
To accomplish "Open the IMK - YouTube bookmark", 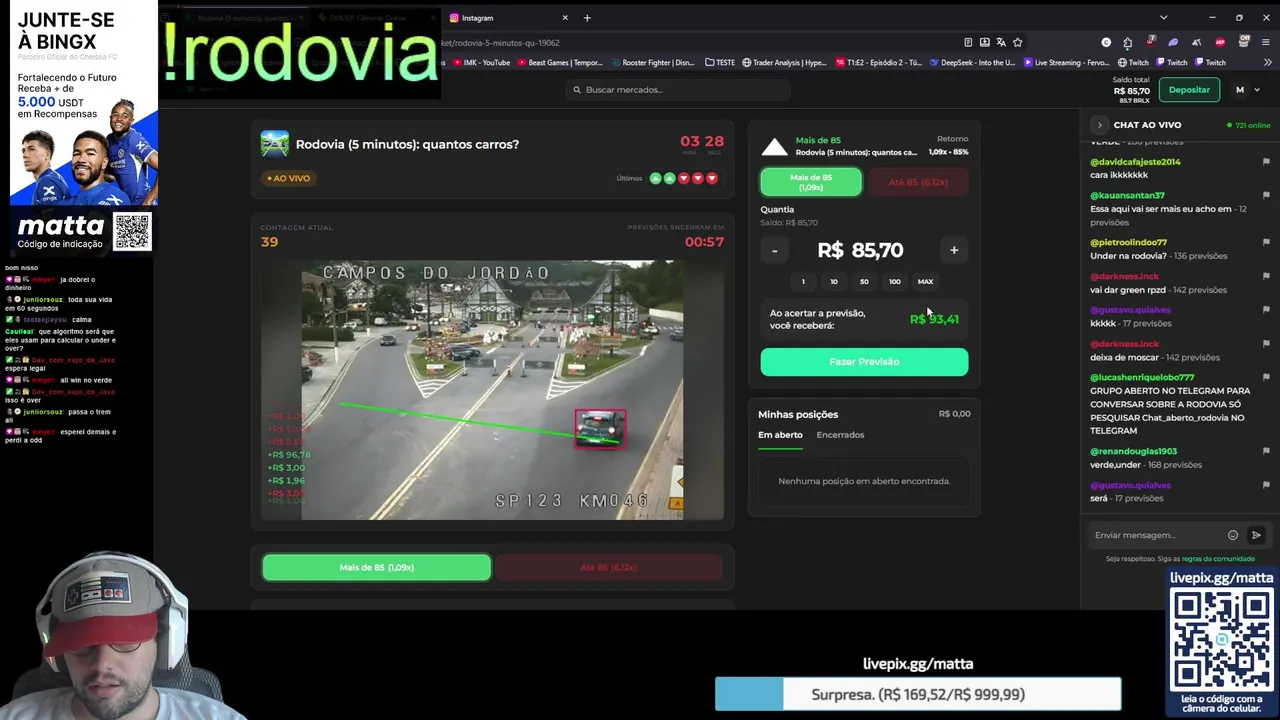I will [x=481, y=63].
